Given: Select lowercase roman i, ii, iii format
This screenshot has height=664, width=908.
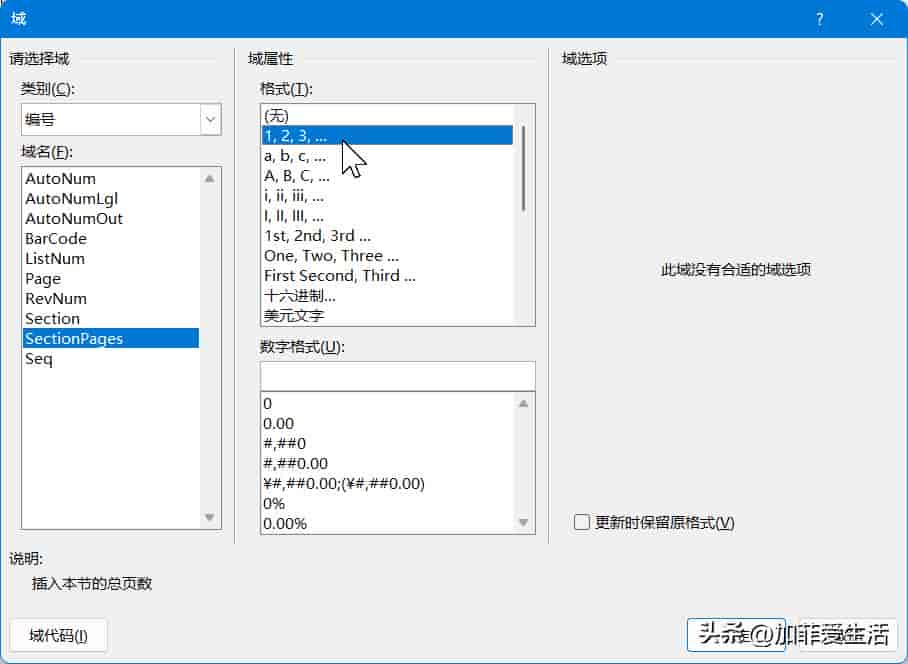Looking at the screenshot, I should coord(387,196).
